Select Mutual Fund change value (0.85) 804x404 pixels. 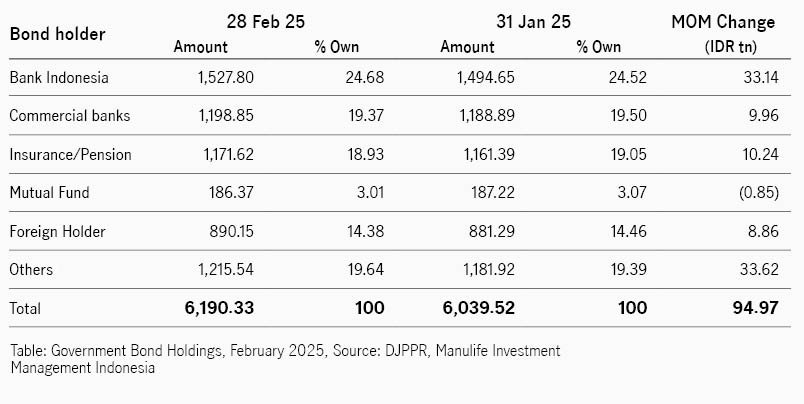click(759, 193)
